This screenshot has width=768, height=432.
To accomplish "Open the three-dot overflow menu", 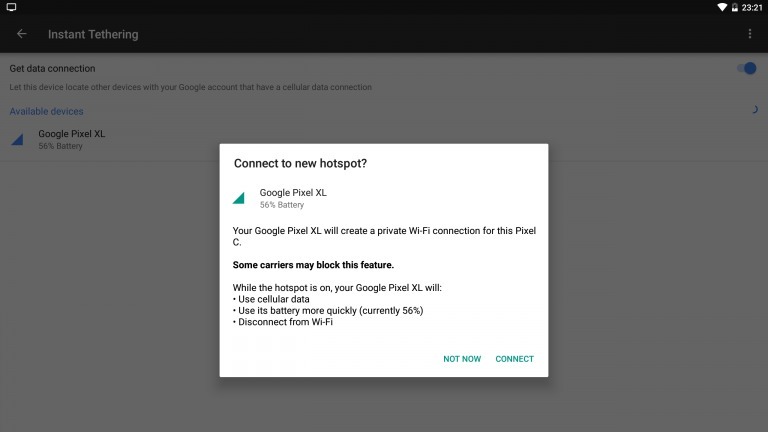I will click(x=750, y=34).
